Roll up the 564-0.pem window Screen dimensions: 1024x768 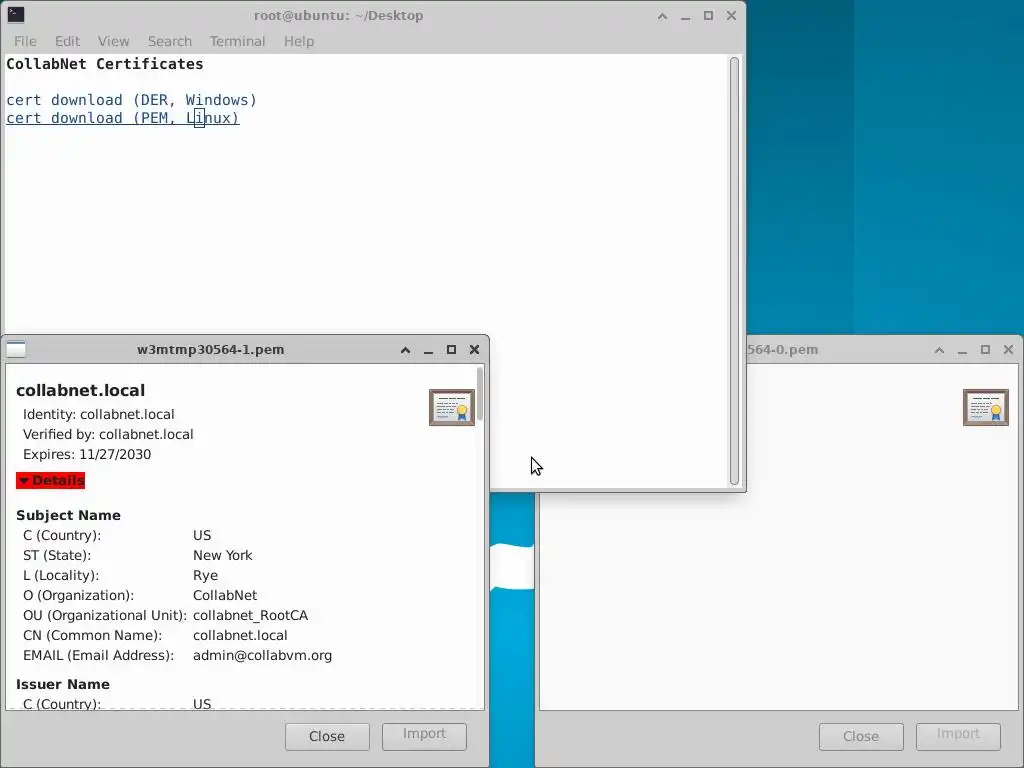click(x=939, y=350)
